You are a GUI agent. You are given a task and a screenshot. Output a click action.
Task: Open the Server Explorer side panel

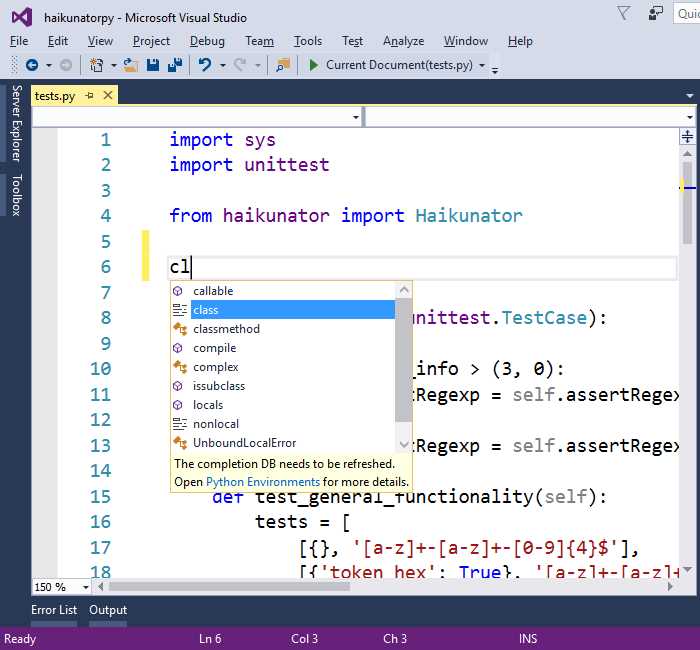tap(17, 123)
